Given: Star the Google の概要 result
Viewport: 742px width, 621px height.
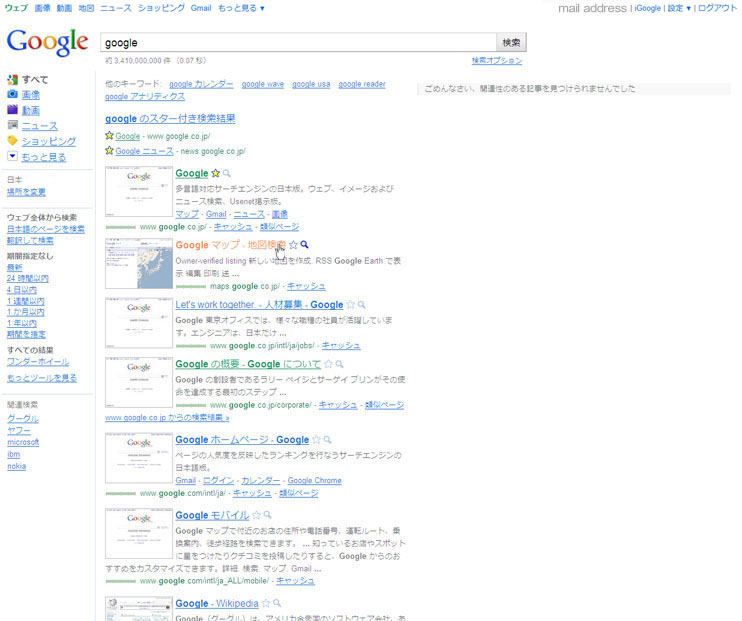Looking at the screenshot, I should pyautogui.click(x=328, y=364).
